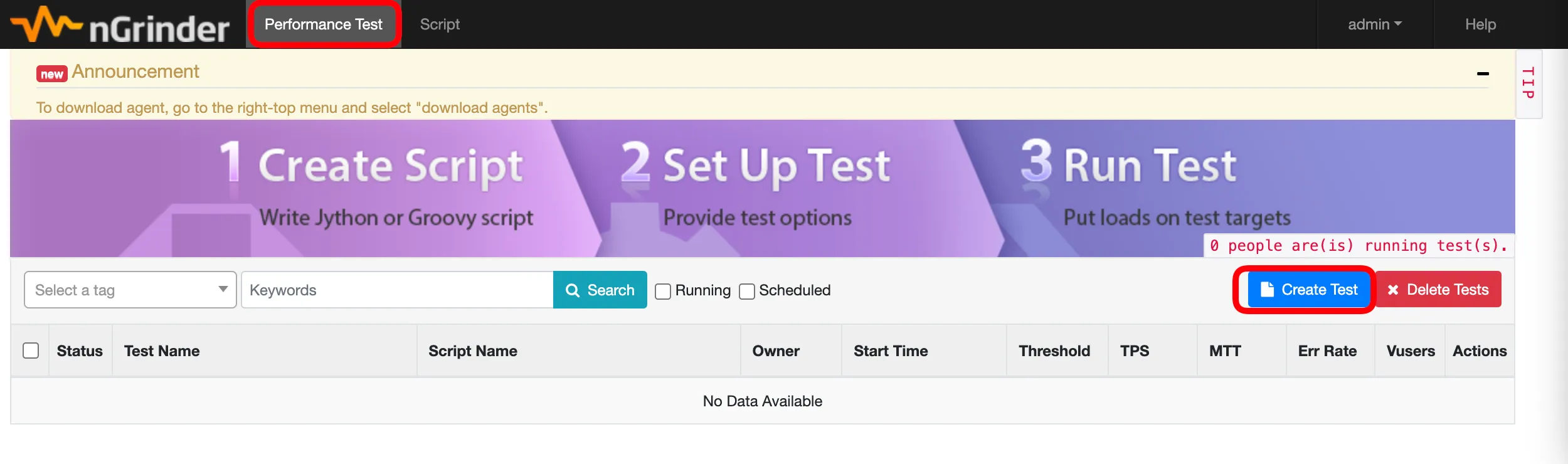Image resolution: width=1568 pixels, height=464 pixels.
Task: Collapse the Announcement panel with minus icon
Action: click(1483, 74)
